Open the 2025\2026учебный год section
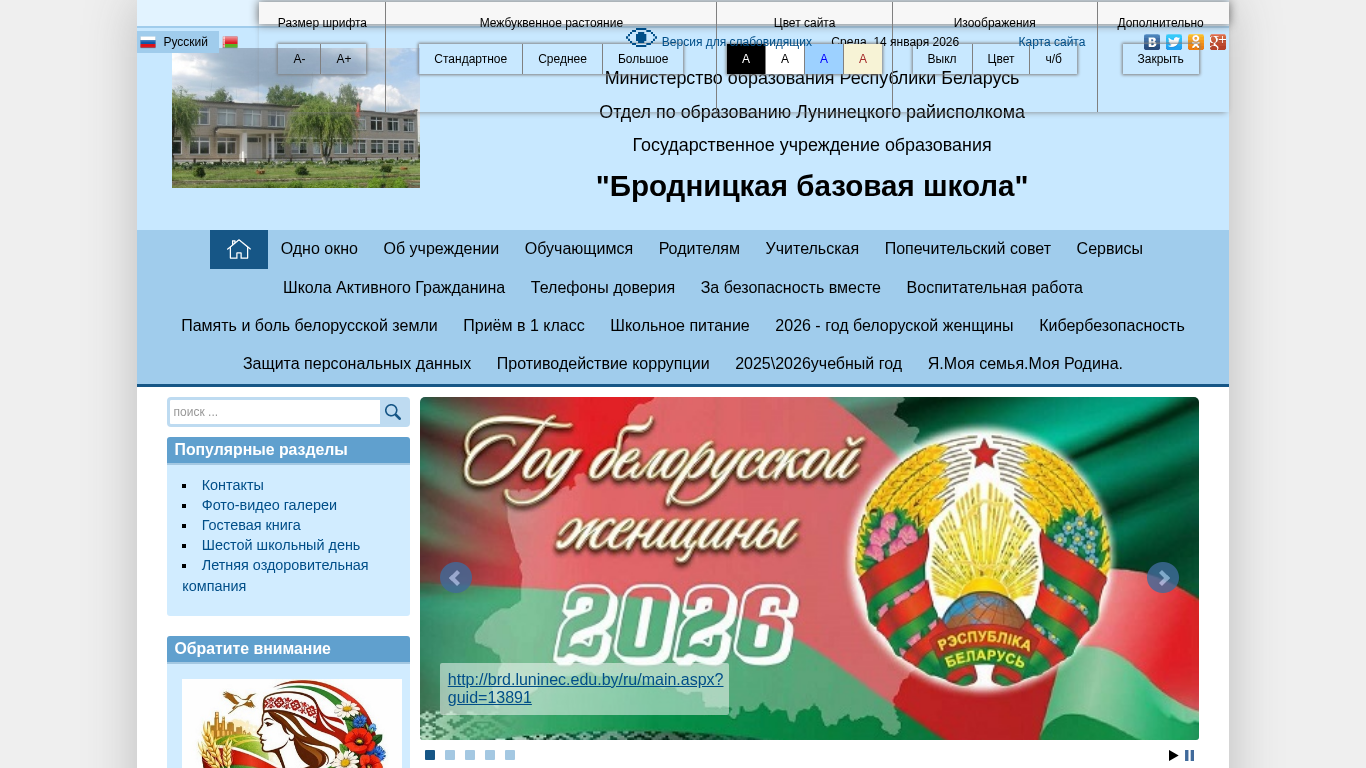1366x768 pixels. pos(819,364)
